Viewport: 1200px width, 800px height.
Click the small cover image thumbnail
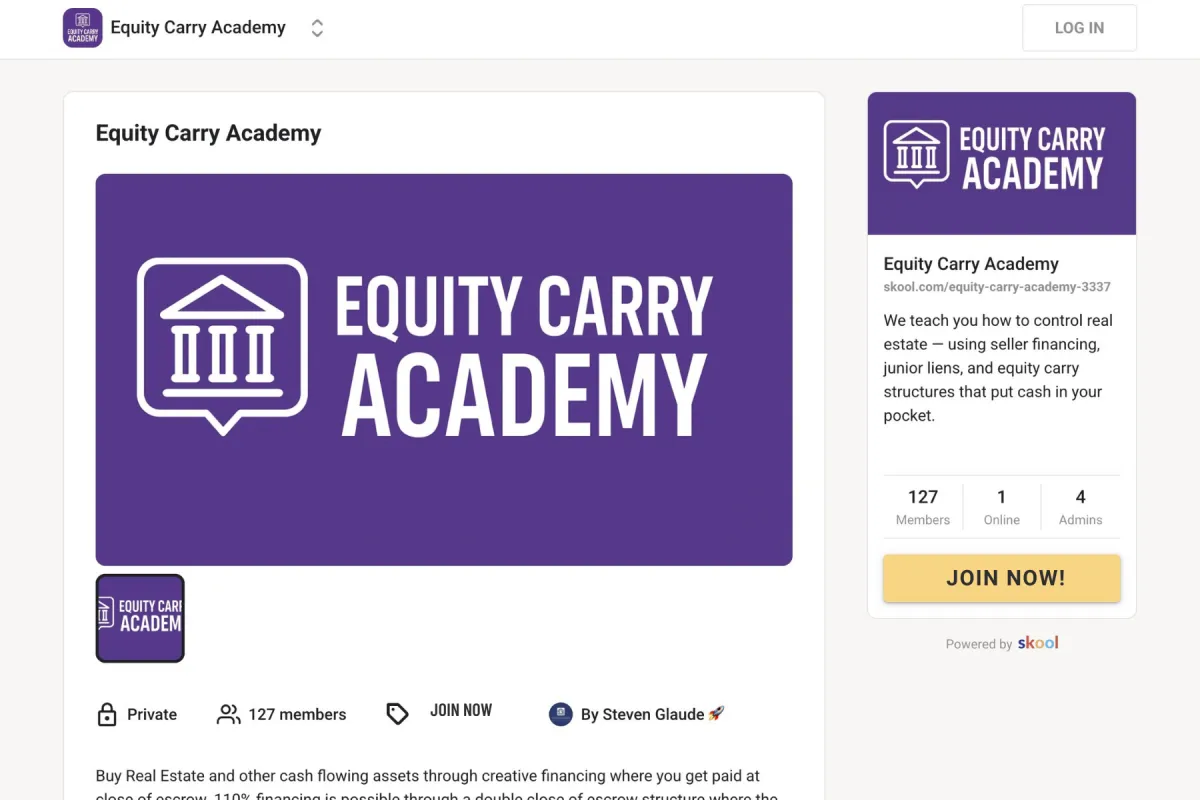pyautogui.click(x=139, y=618)
